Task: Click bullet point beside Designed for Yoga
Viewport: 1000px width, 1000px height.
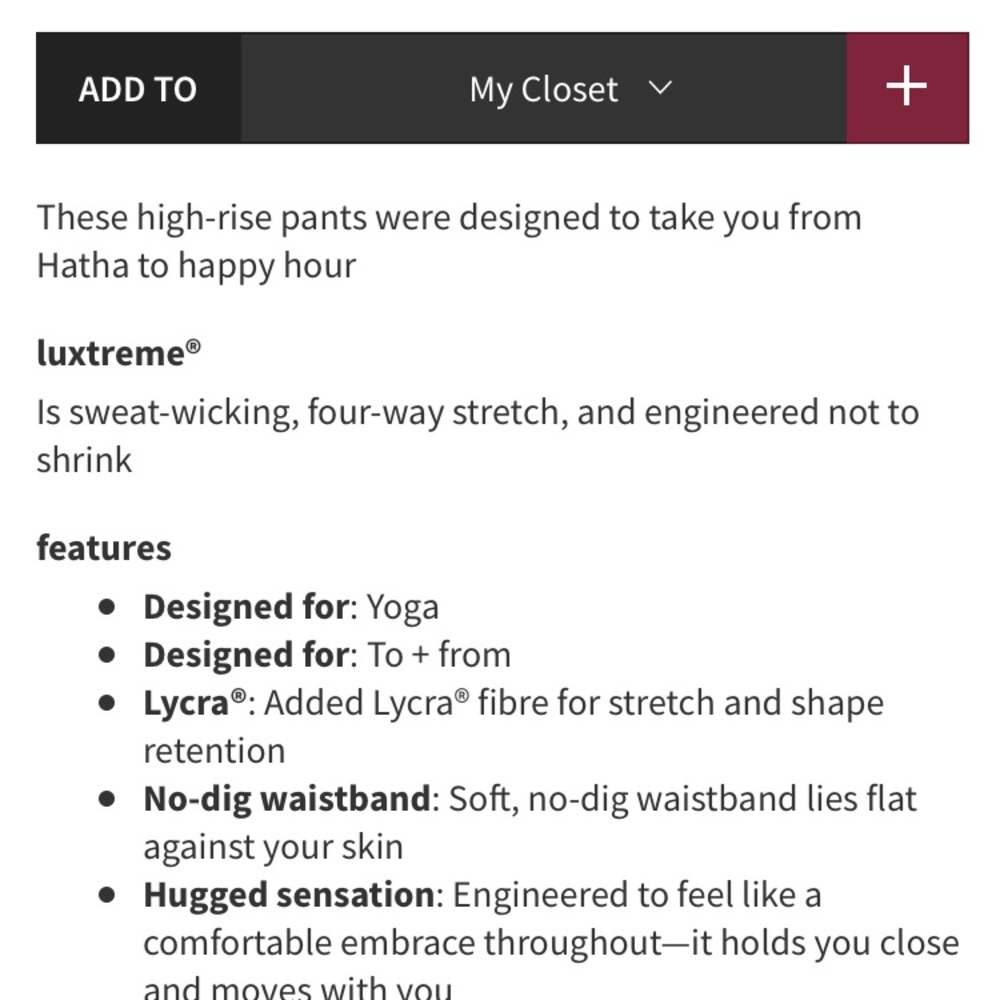Action: point(107,607)
